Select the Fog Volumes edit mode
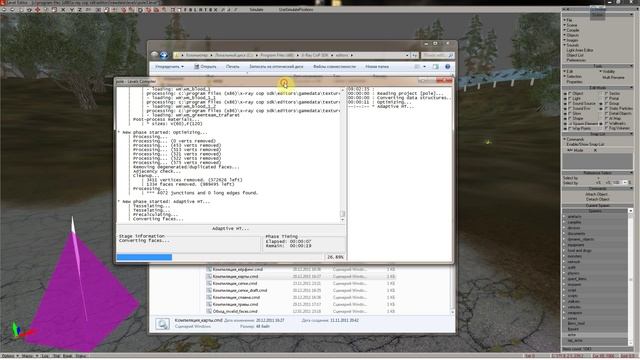 point(616,128)
